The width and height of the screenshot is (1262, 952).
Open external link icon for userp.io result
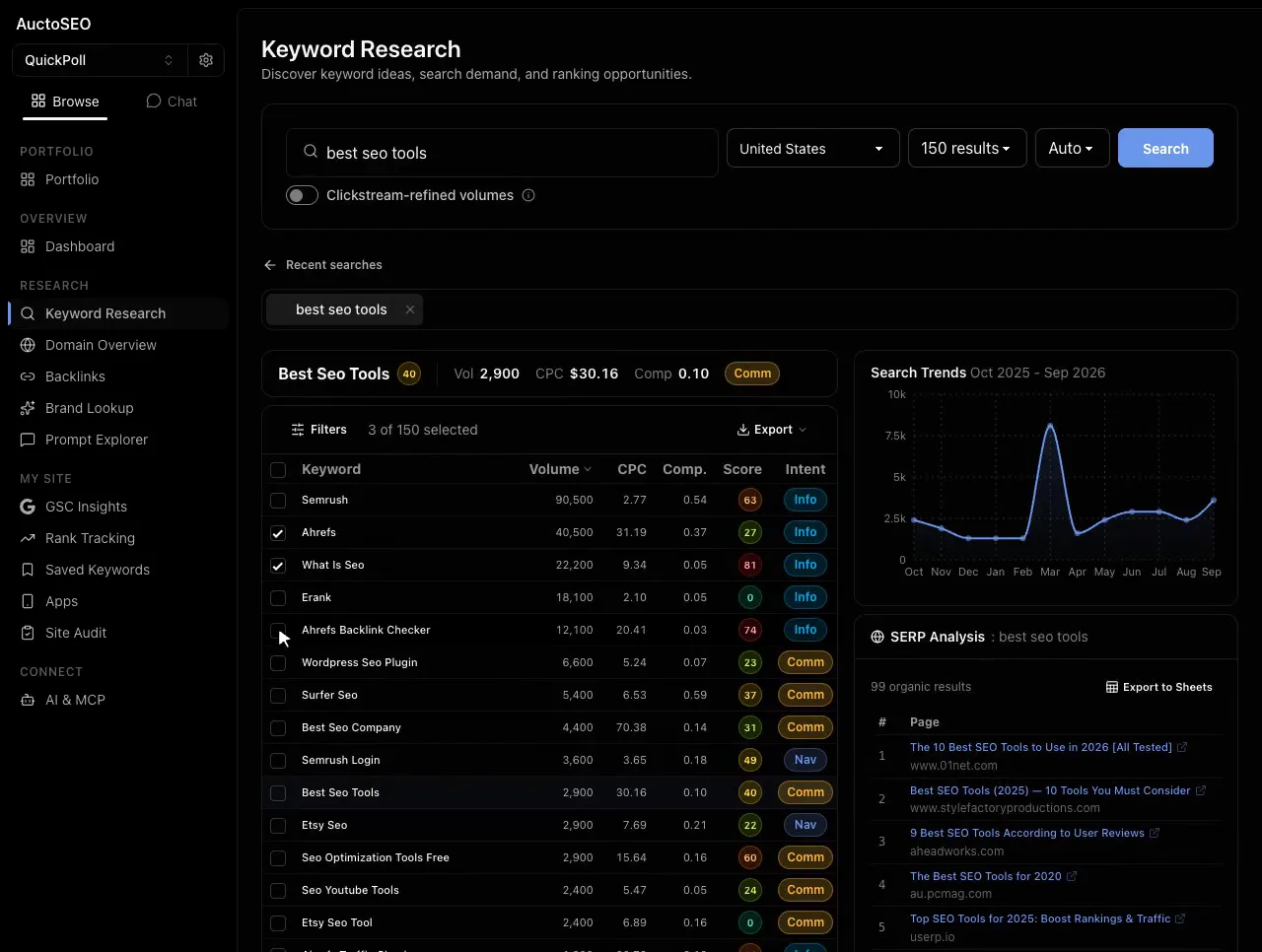click(1180, 918)
